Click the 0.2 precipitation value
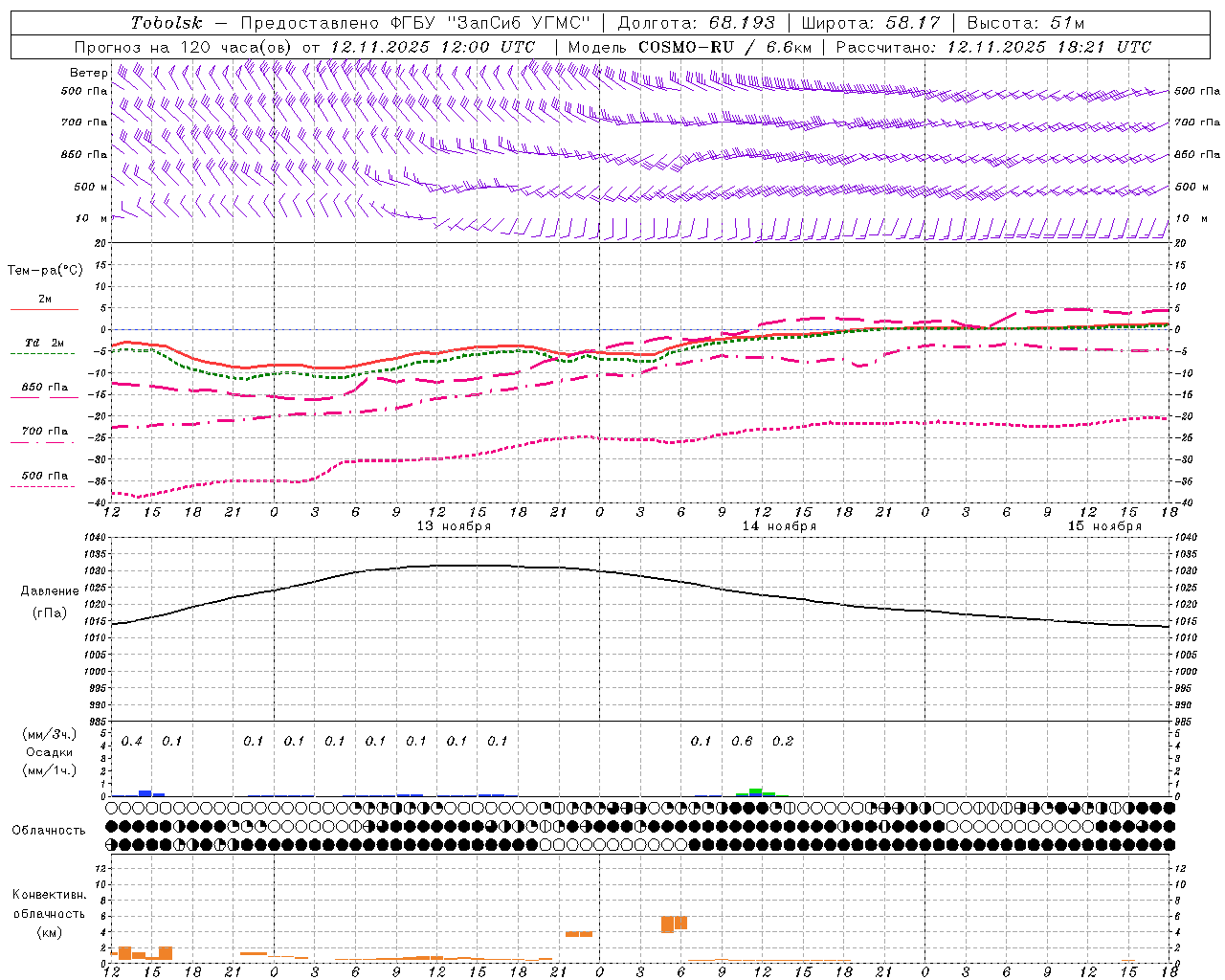The image size is (1225, 980). [x=783, y=742]
